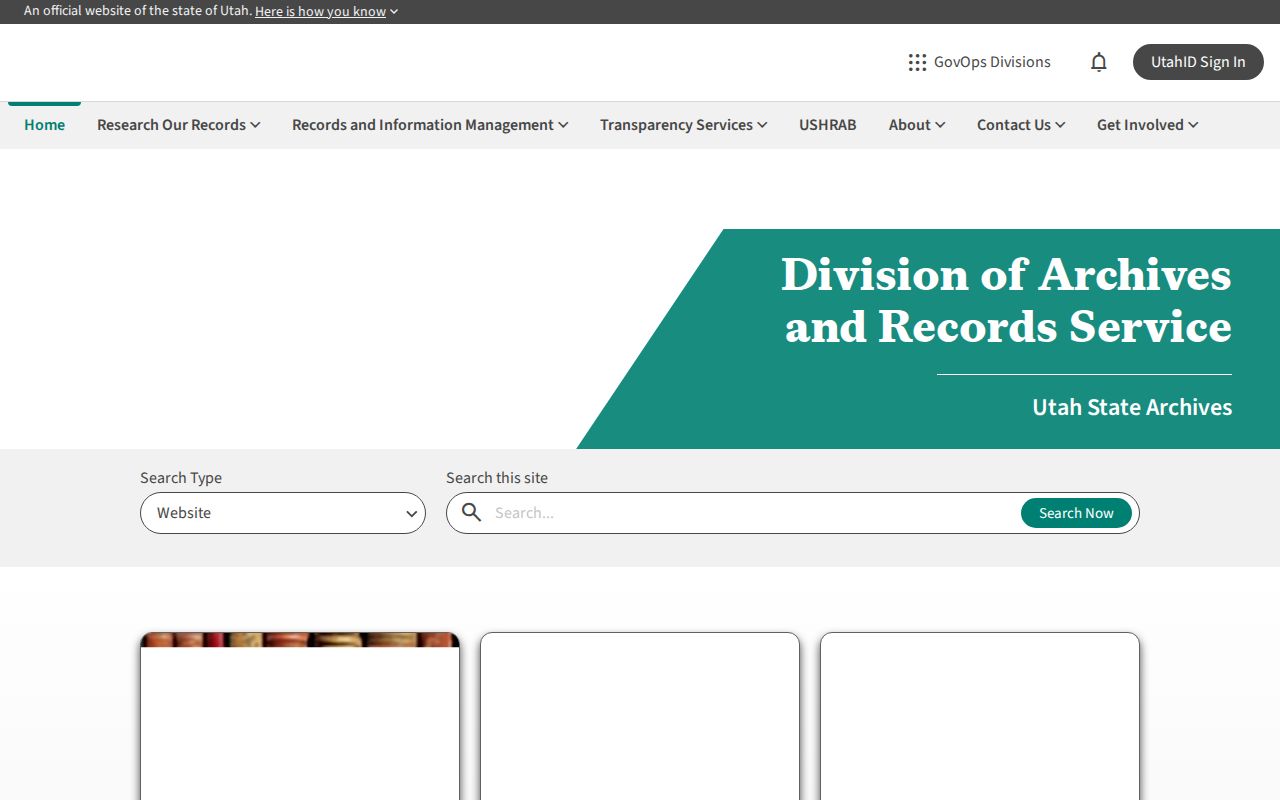Click the 'Division of Archives and Records Service' heading
The width and height of the screenshot is (1280, 800).
click(x=1006, y=301)
